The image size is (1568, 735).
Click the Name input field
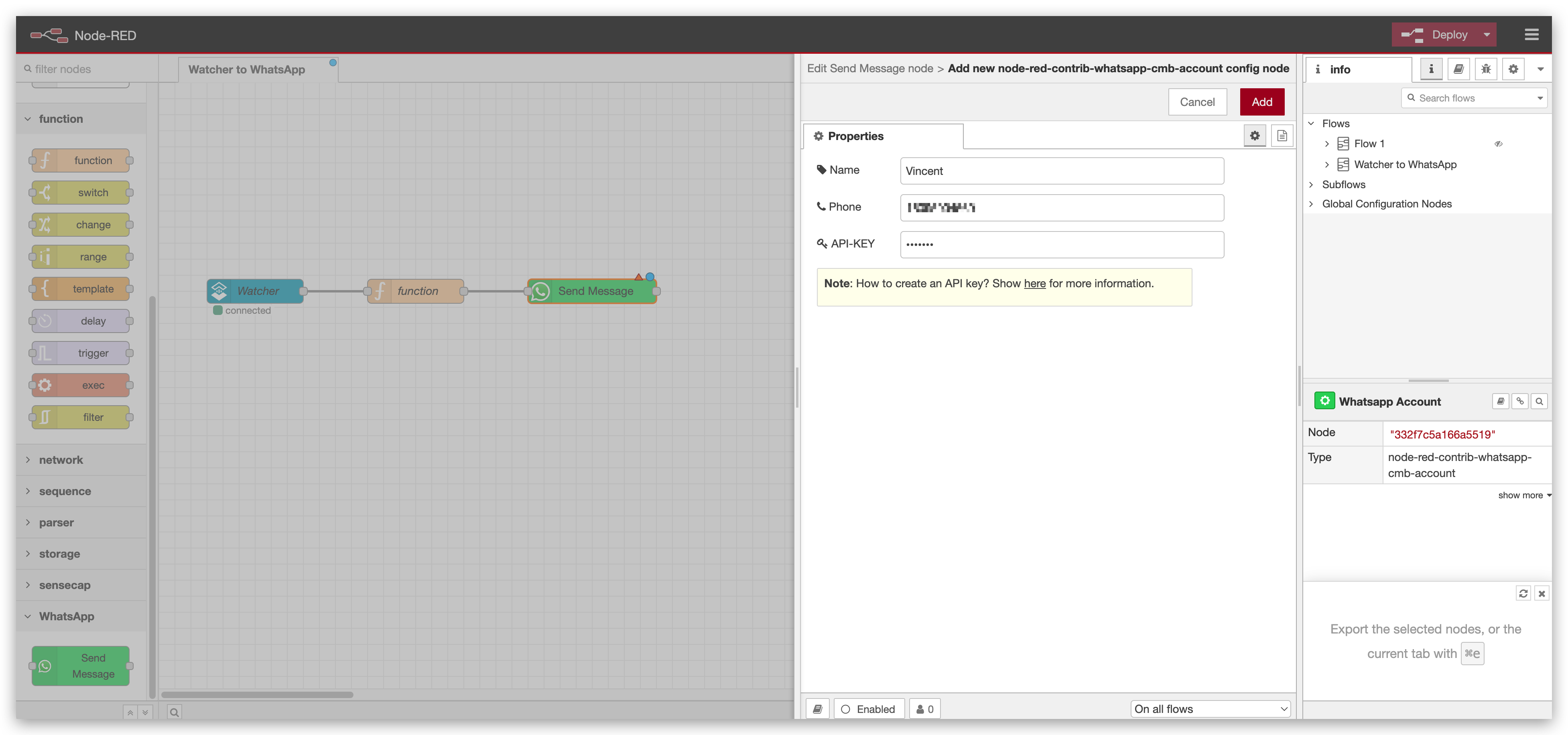pos(1062,171)
